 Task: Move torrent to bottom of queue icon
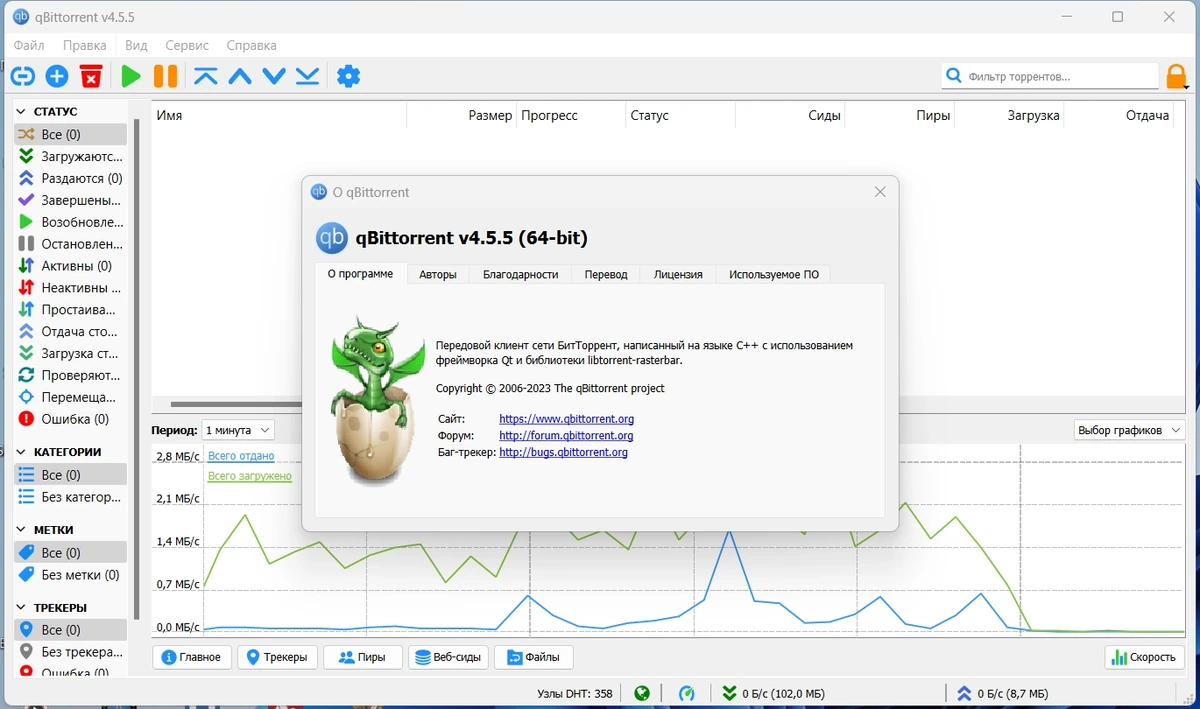308,76
